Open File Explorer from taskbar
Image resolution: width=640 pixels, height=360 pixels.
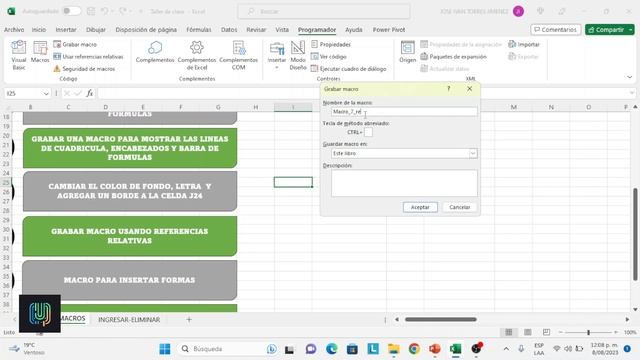click(393, 349)
